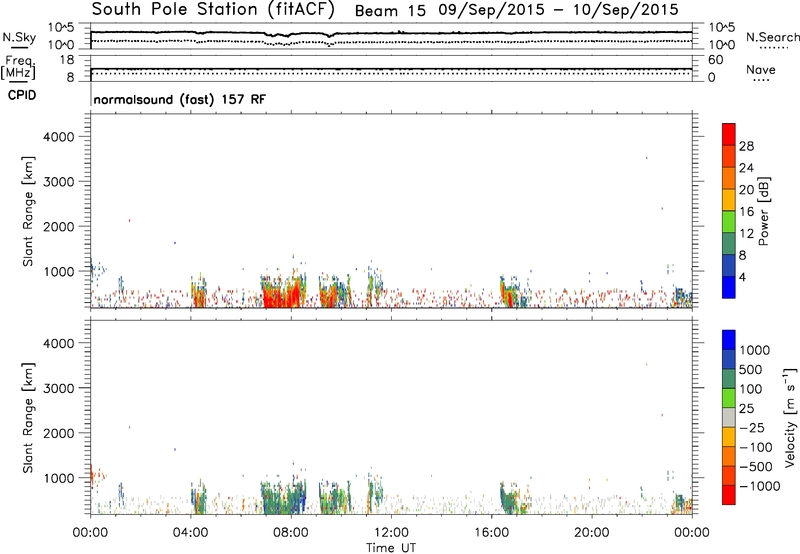Click the solid frequency trace line

[391, 68]
